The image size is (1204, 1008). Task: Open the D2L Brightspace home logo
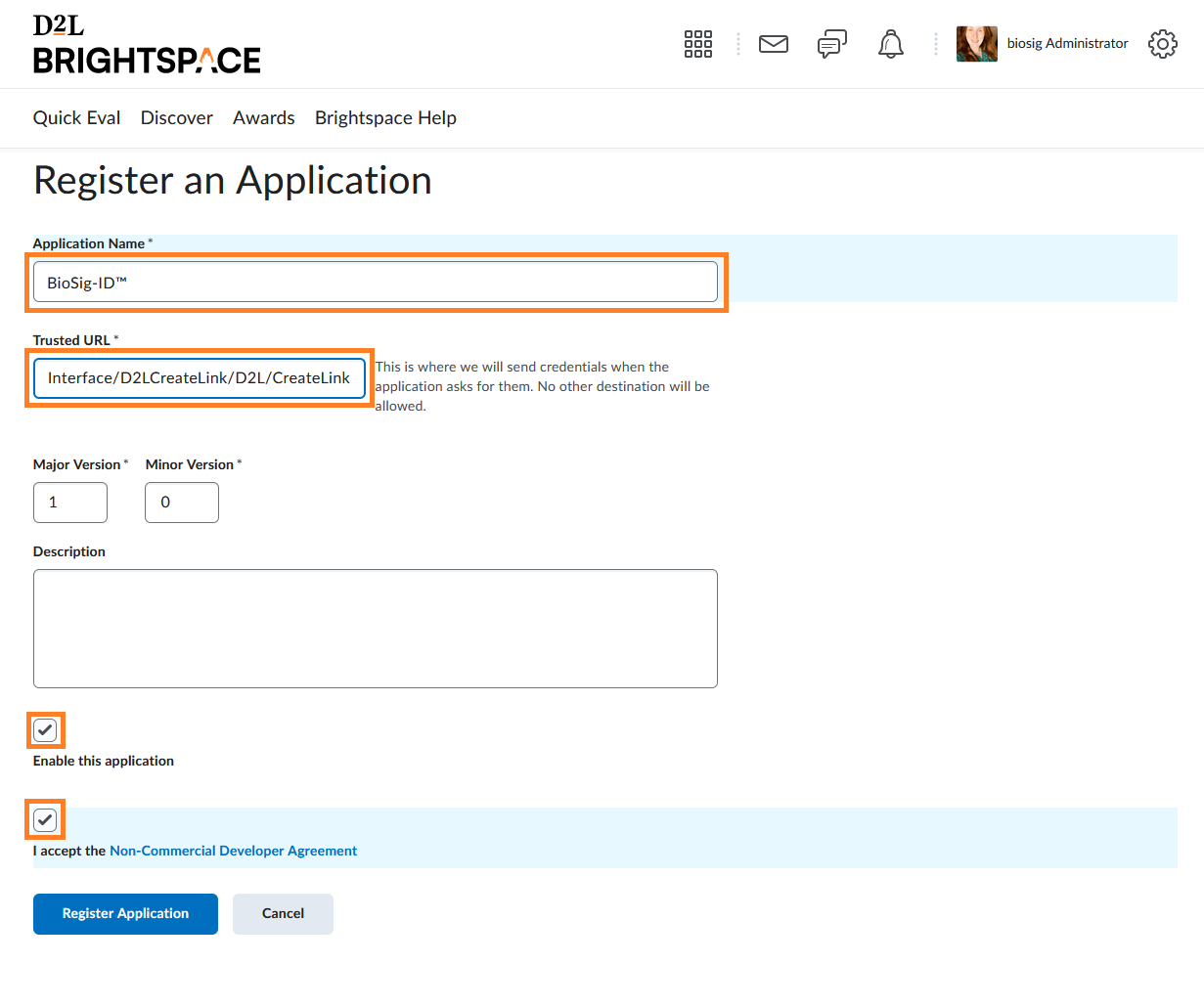pyautogui.click(x=147, y=45)
